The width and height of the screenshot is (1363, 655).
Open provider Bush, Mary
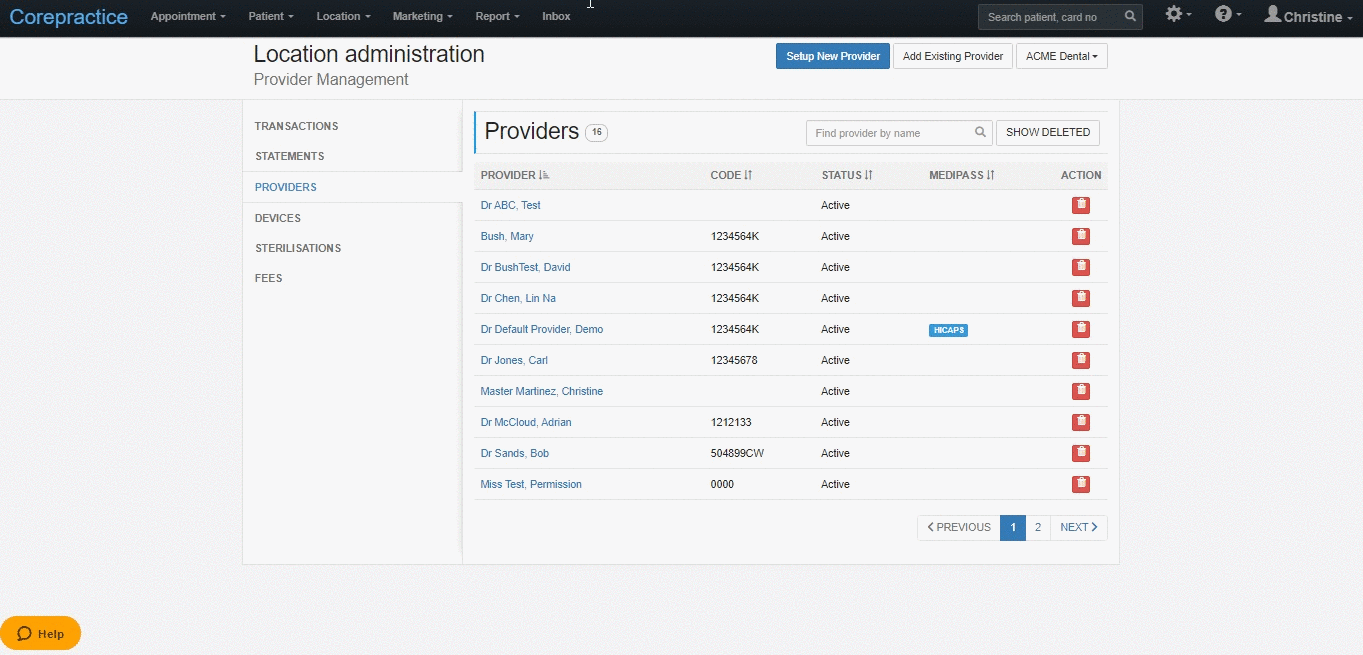[507, 236]
